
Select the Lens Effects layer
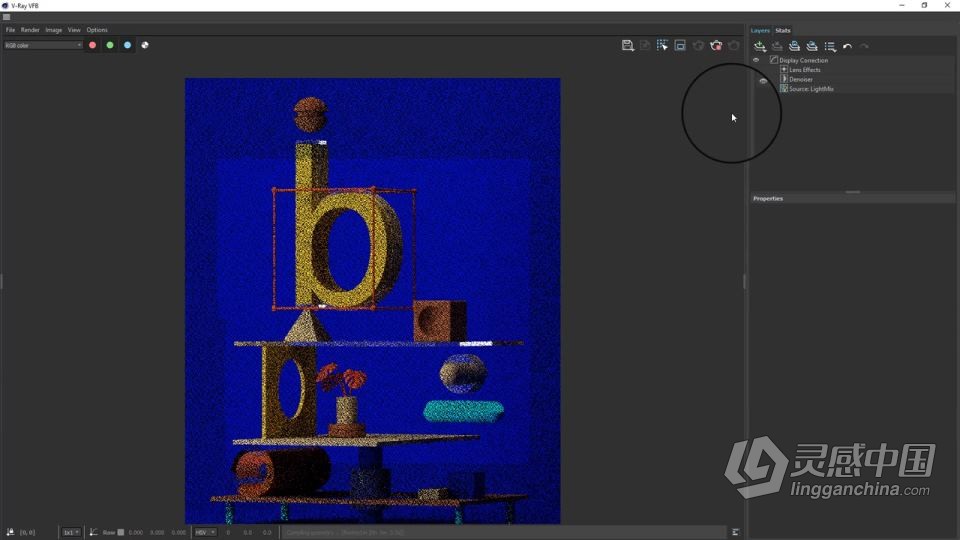[x=804, y=70]
